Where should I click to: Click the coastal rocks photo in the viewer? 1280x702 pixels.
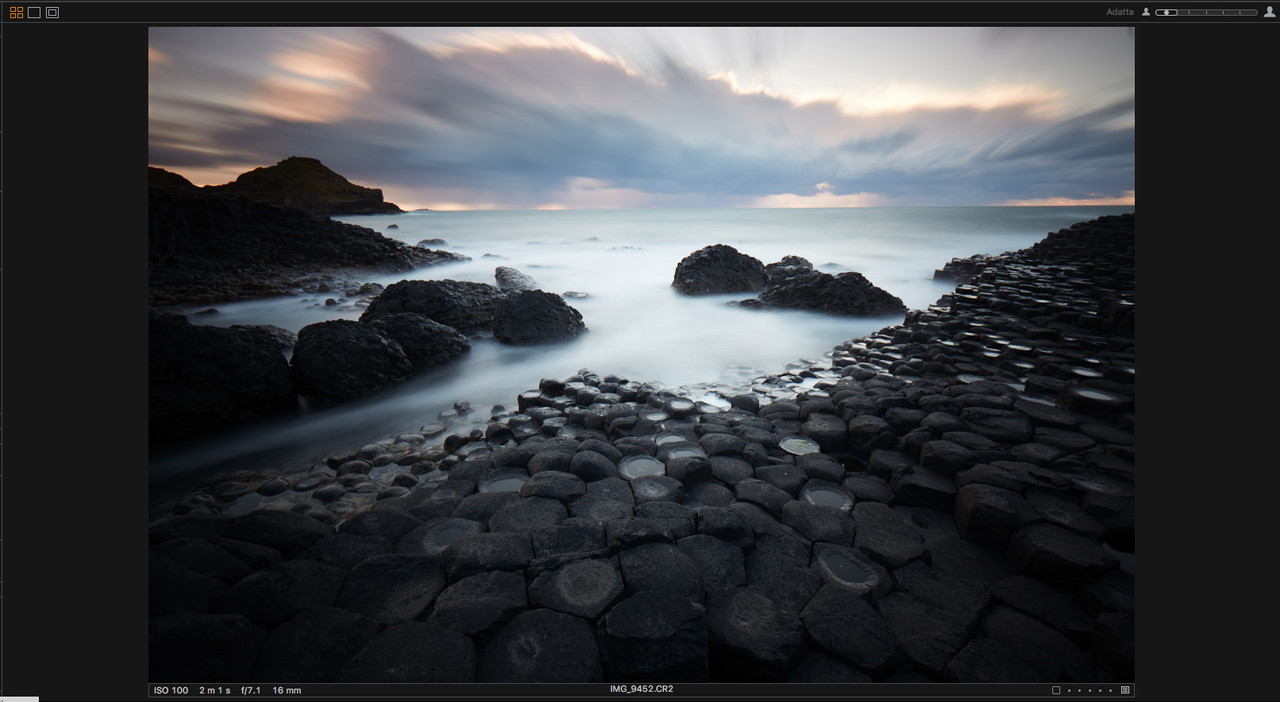(641, 354)
